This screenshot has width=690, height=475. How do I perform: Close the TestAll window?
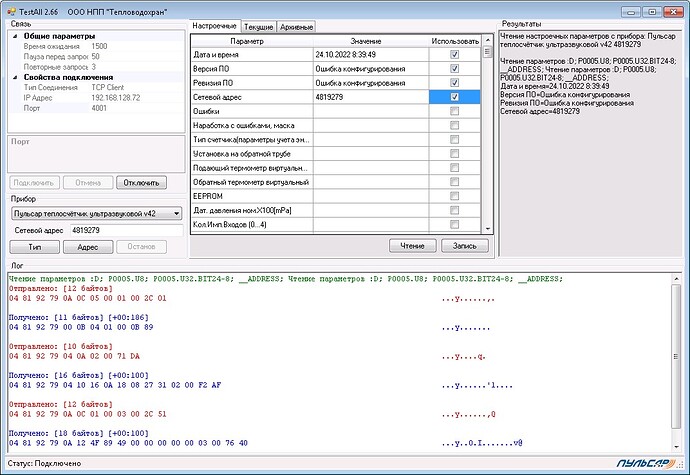coord(674,12)
